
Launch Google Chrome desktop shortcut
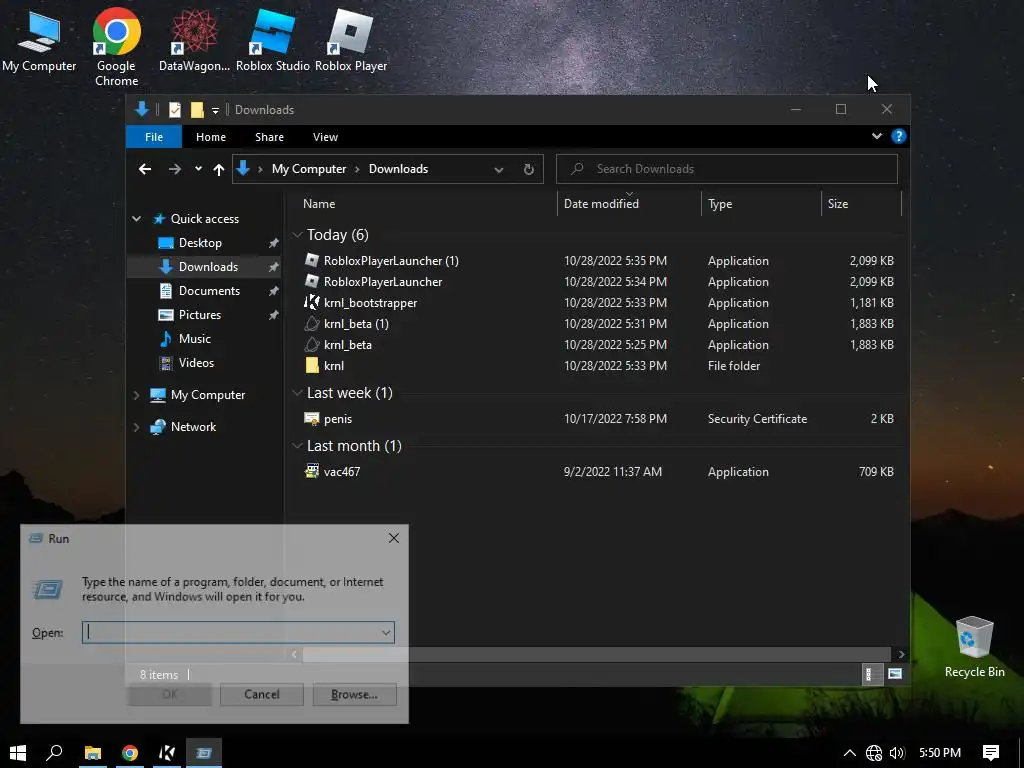click(116, 47)
